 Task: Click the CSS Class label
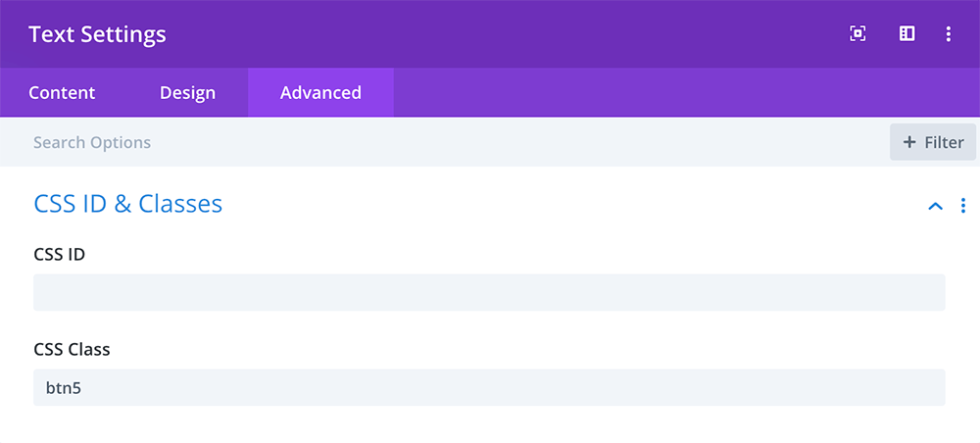tap(72, 350)
